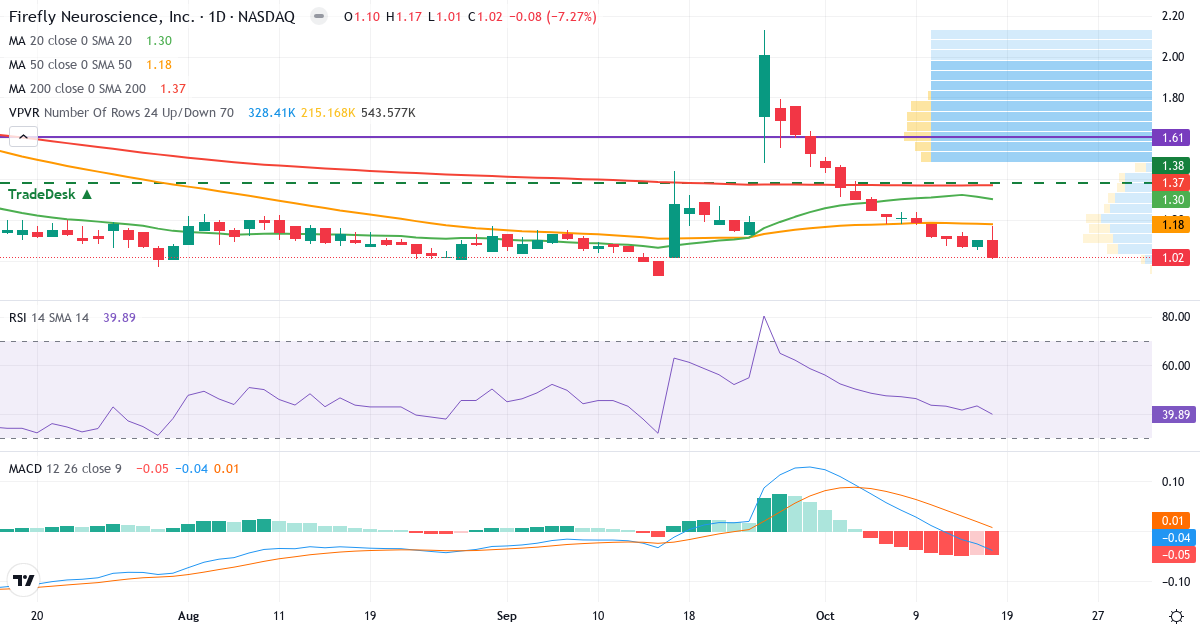
Task: Click the purple 39.89 RSI axis label
Action: tap(1174, 414)
